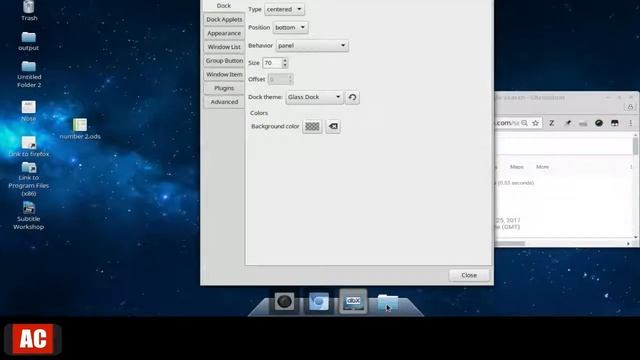Open the Position dropdown showing bottom
Image resolution: width=640 pixels, height=360 pixels.
click(x=290, y=27)
